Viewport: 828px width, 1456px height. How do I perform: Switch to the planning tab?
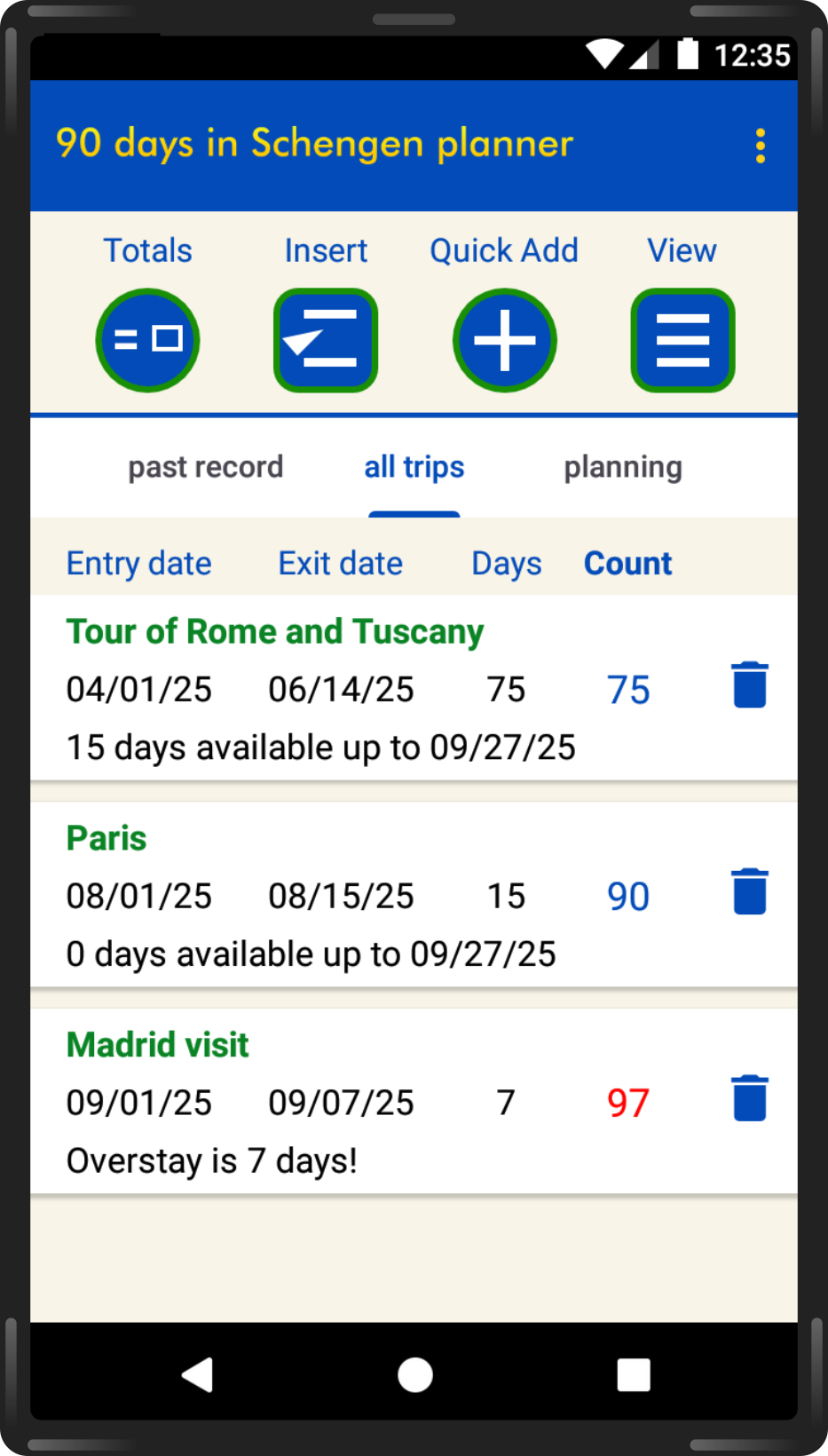click(623, 467)
